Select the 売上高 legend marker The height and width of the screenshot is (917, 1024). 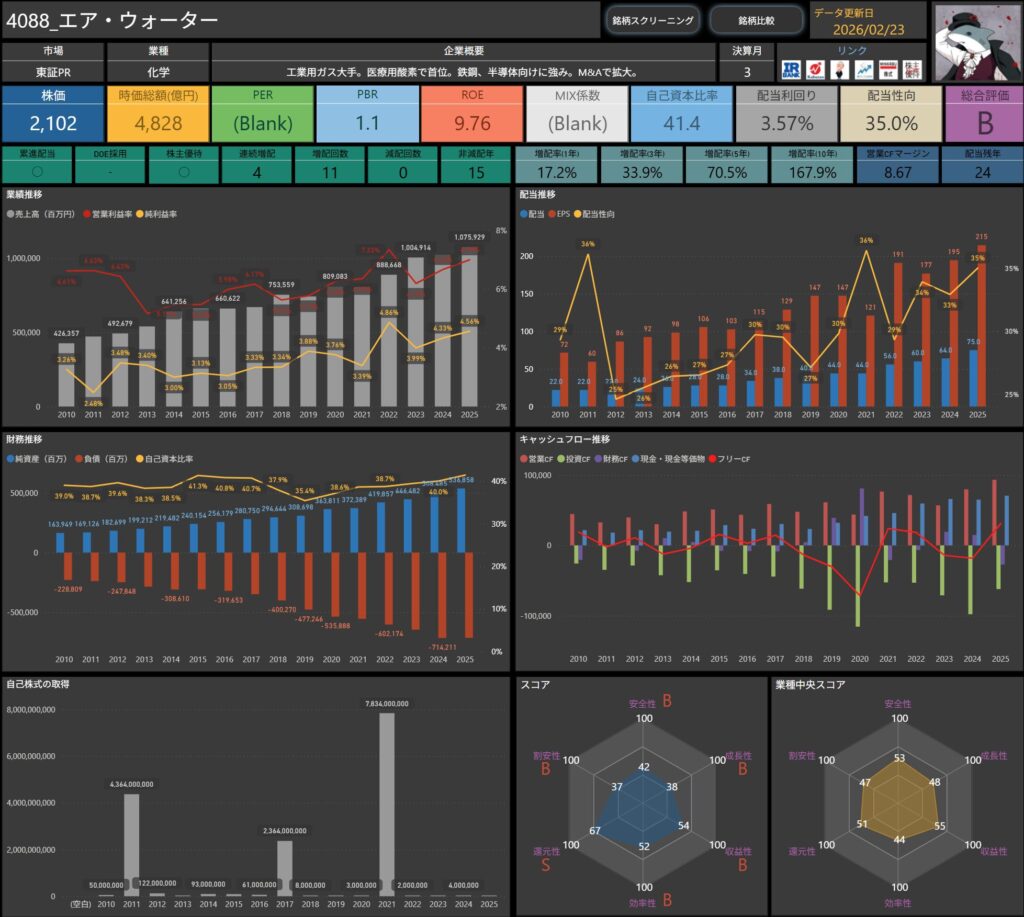[11, 215]
